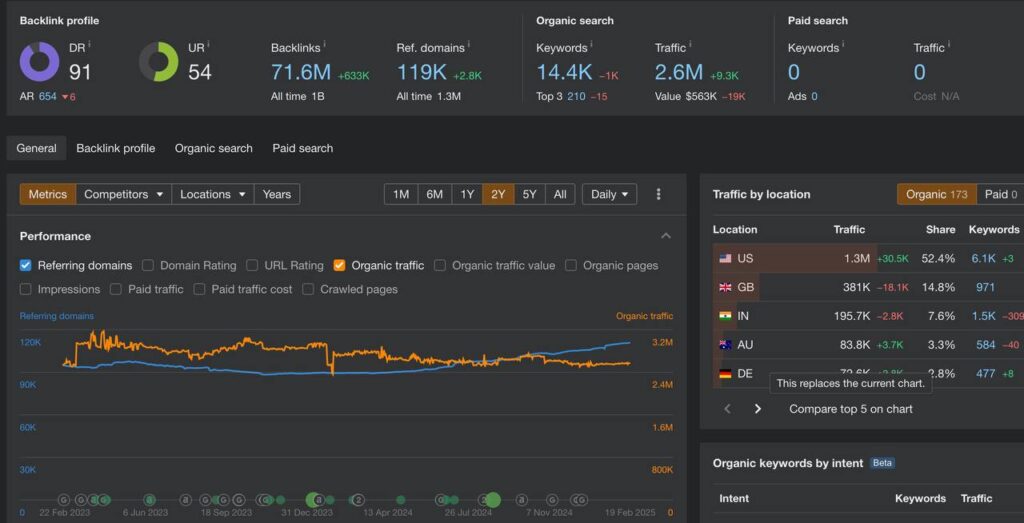Viewport: 1024px width, 523px height.
Task: Click the next page arrow under locations
Action: pos(758,408)
